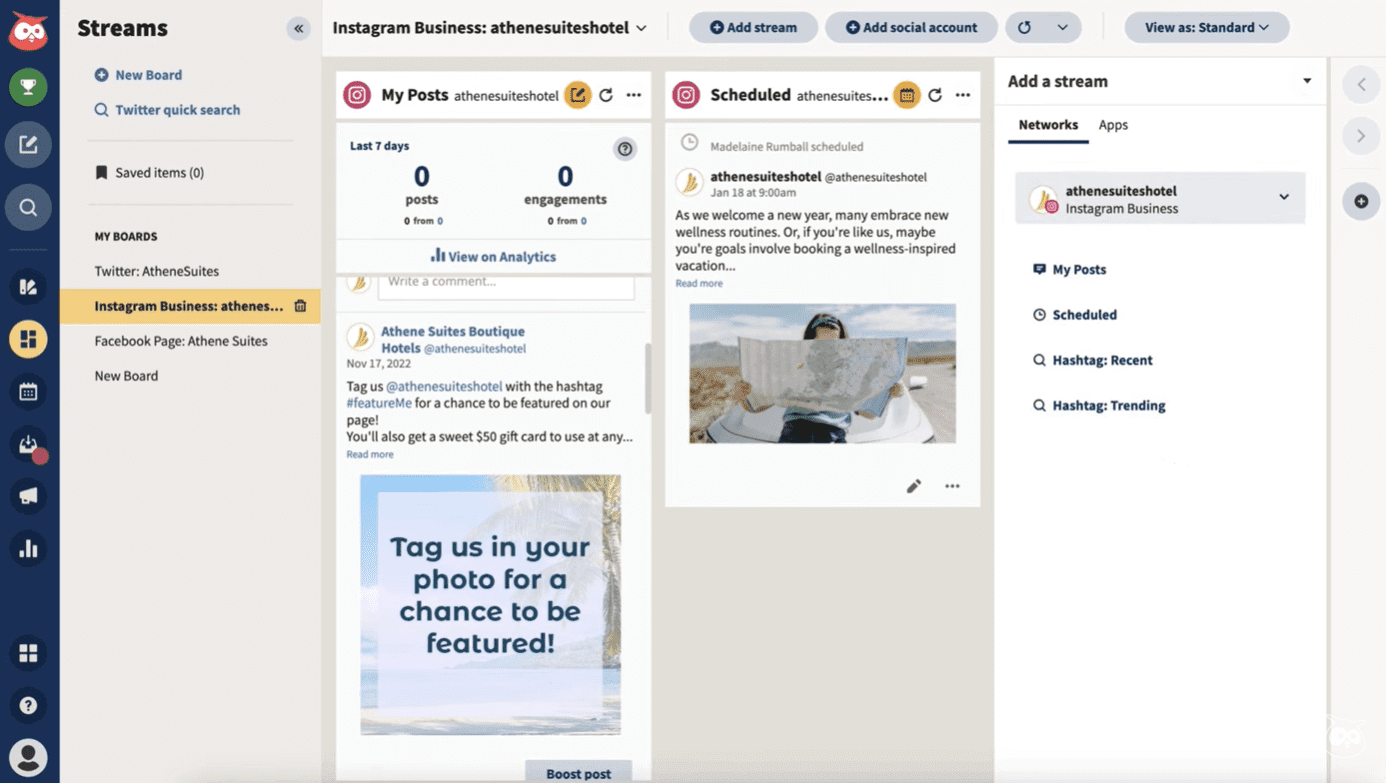Collapse the Streams sidebar panel
Screen dimensions: 1386x783
(298, 28)
